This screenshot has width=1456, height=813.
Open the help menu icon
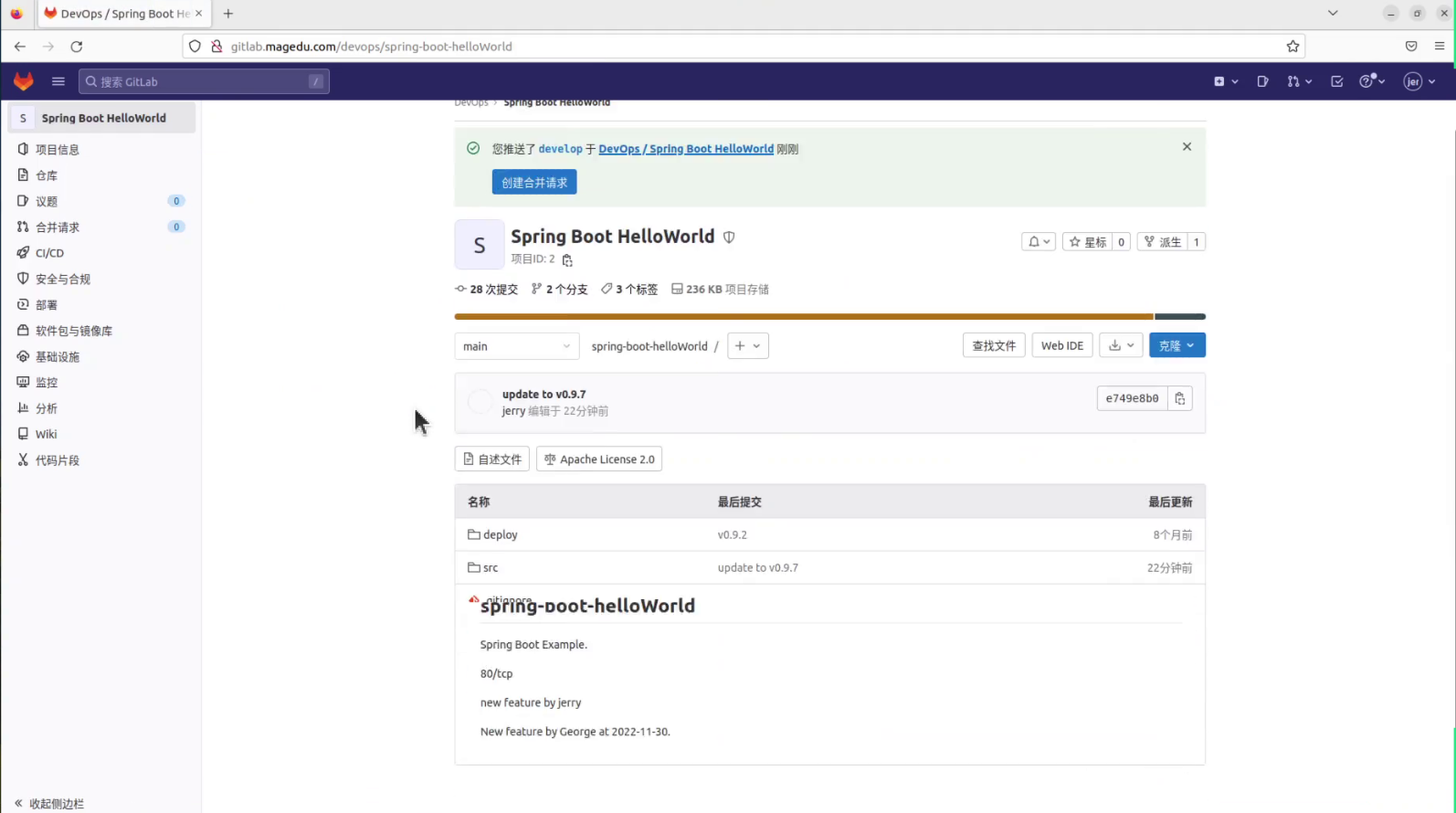tap(1372, 81)
